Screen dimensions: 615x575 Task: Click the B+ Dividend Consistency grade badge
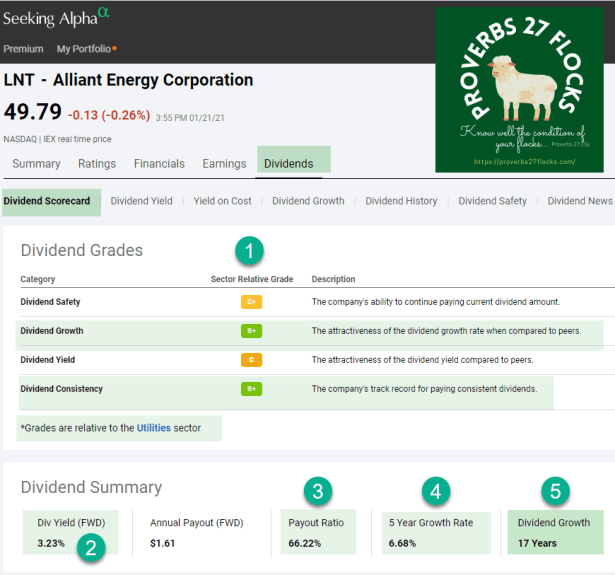point(251,389)
